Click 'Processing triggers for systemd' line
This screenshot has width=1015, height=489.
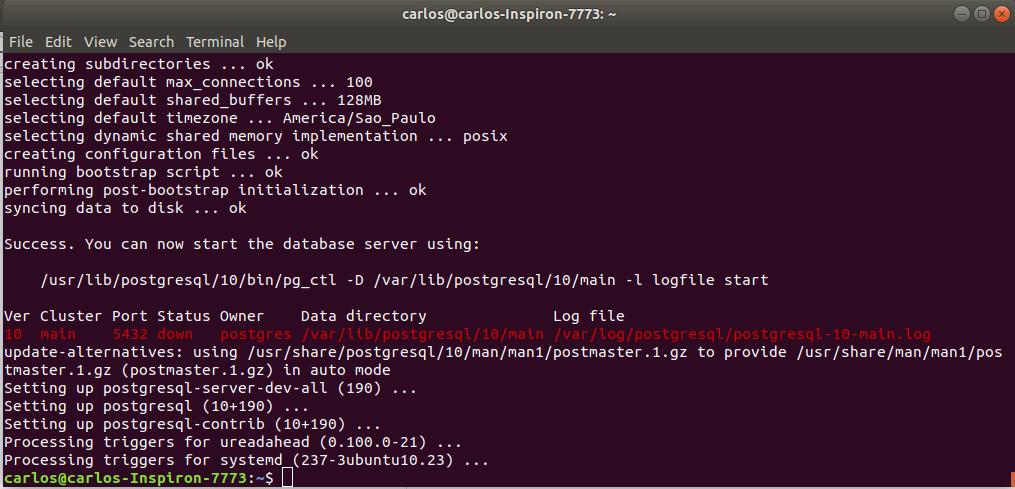click(246, 461)
